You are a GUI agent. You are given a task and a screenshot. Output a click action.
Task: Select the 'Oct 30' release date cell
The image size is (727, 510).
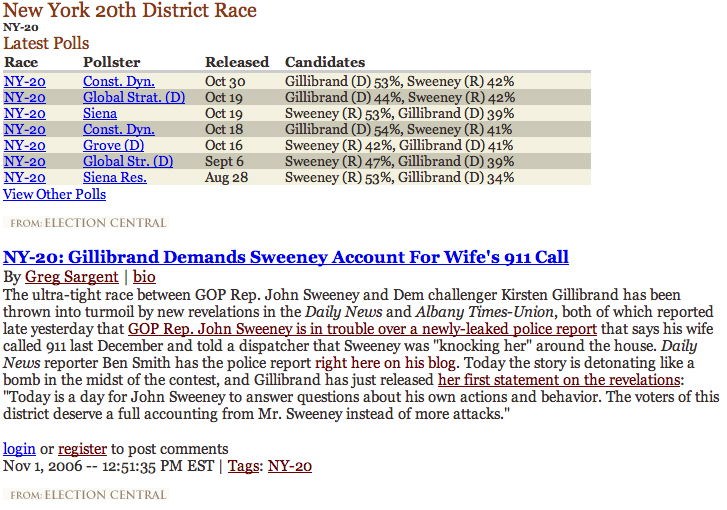pyautogui.click(x=225, y=82)
